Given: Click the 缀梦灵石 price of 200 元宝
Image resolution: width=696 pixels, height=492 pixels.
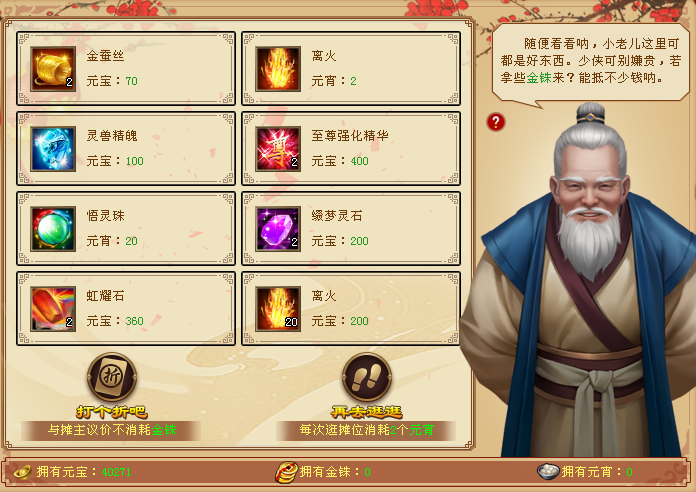Looking at the screenshot, I should point(340,241).
